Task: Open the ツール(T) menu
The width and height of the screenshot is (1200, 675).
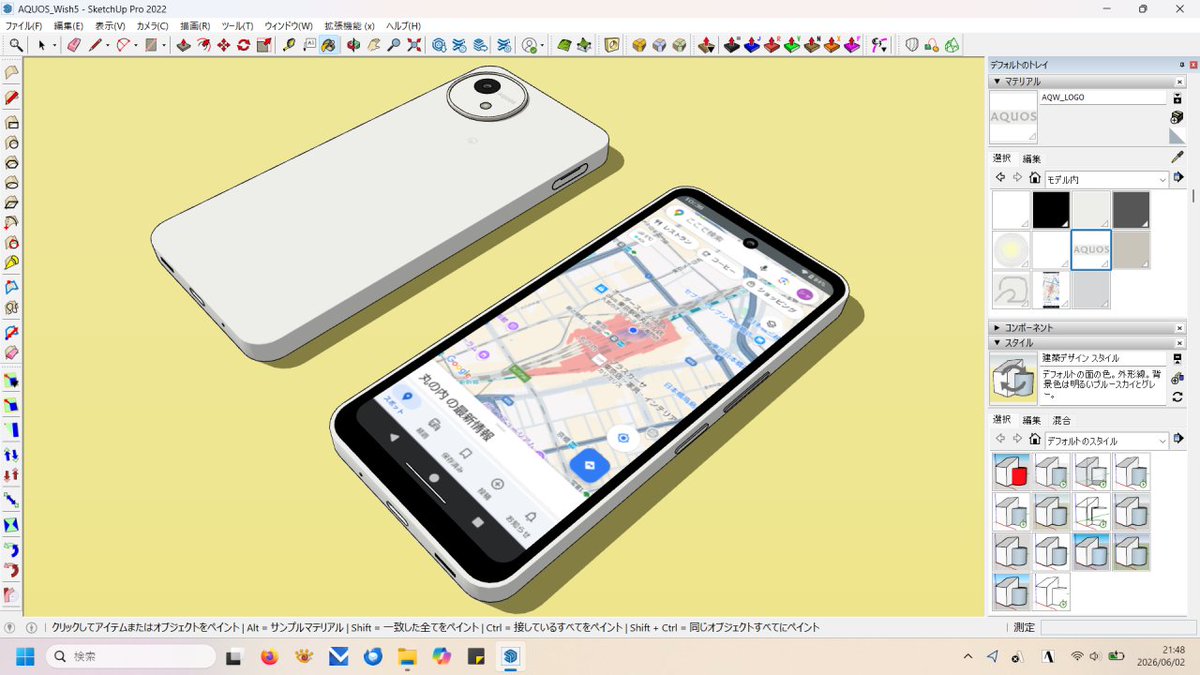Action: click(x=237, y=25)
